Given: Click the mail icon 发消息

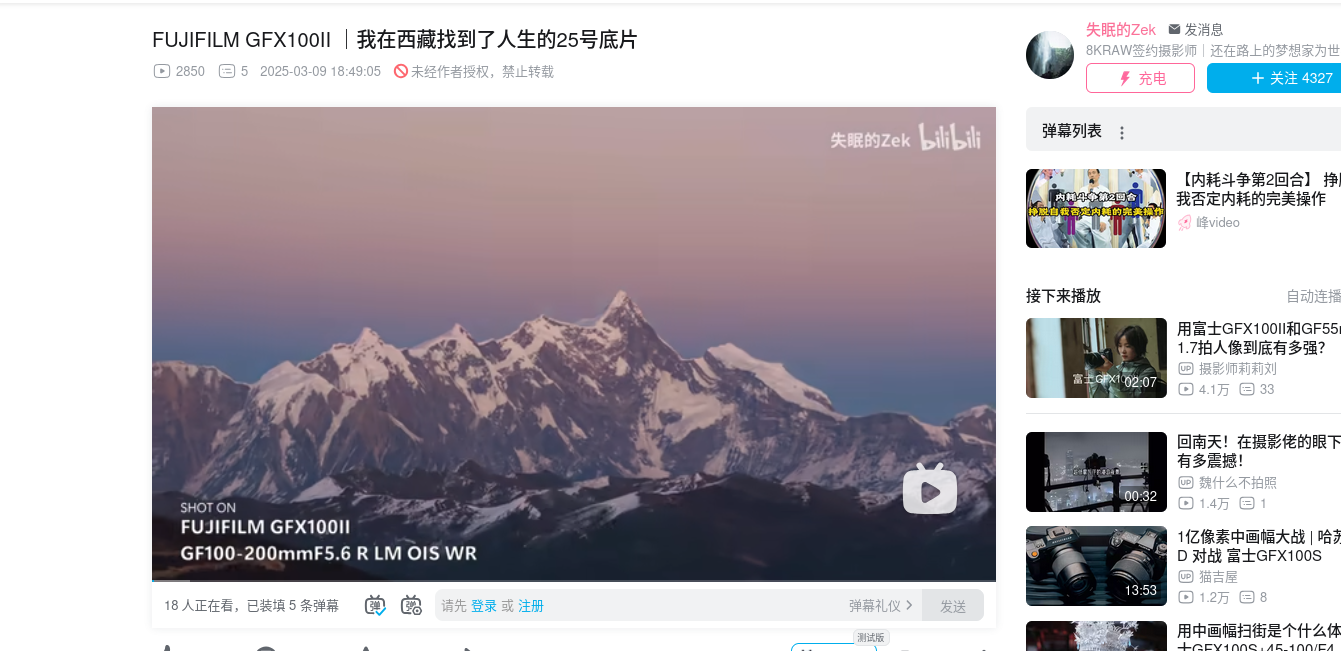Looking at the screenshot, I should pos(1196,30).
